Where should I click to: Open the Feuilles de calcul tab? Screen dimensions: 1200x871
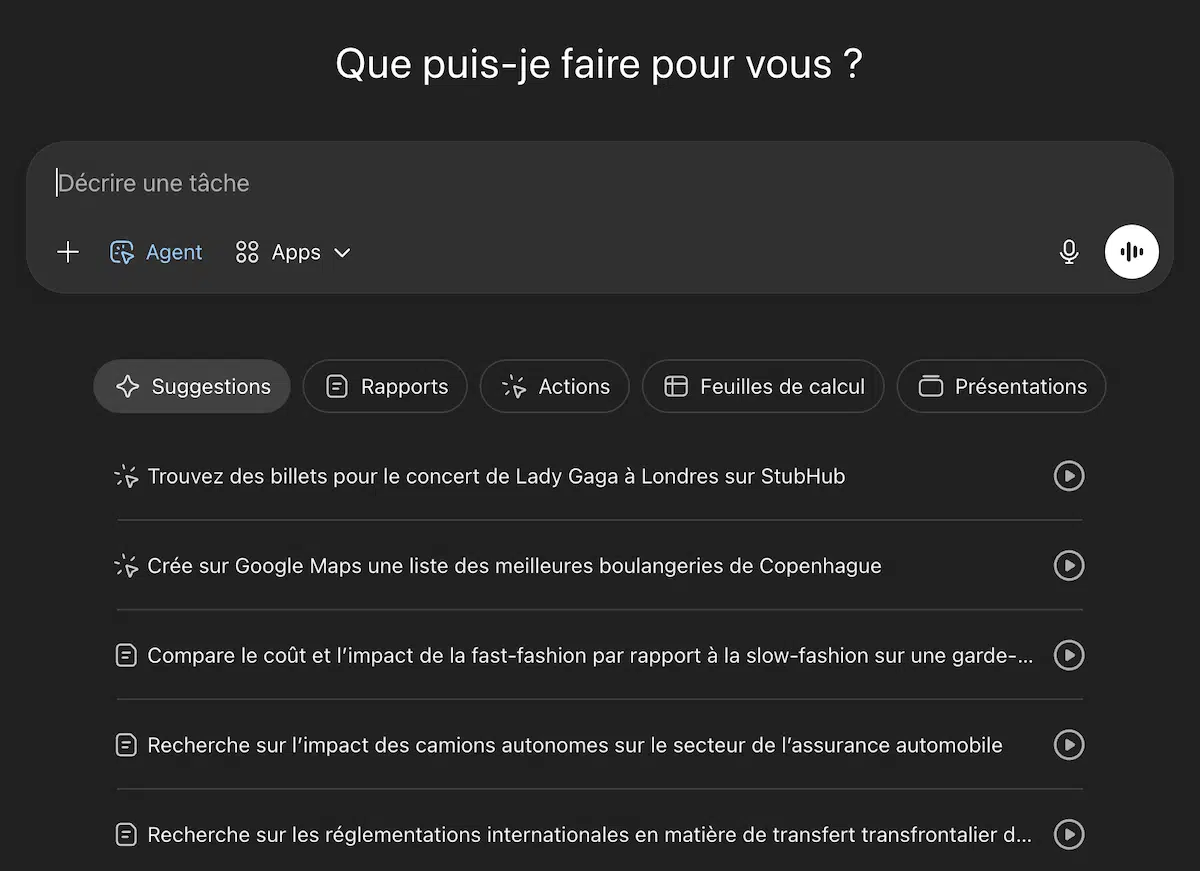pos(763,386)
